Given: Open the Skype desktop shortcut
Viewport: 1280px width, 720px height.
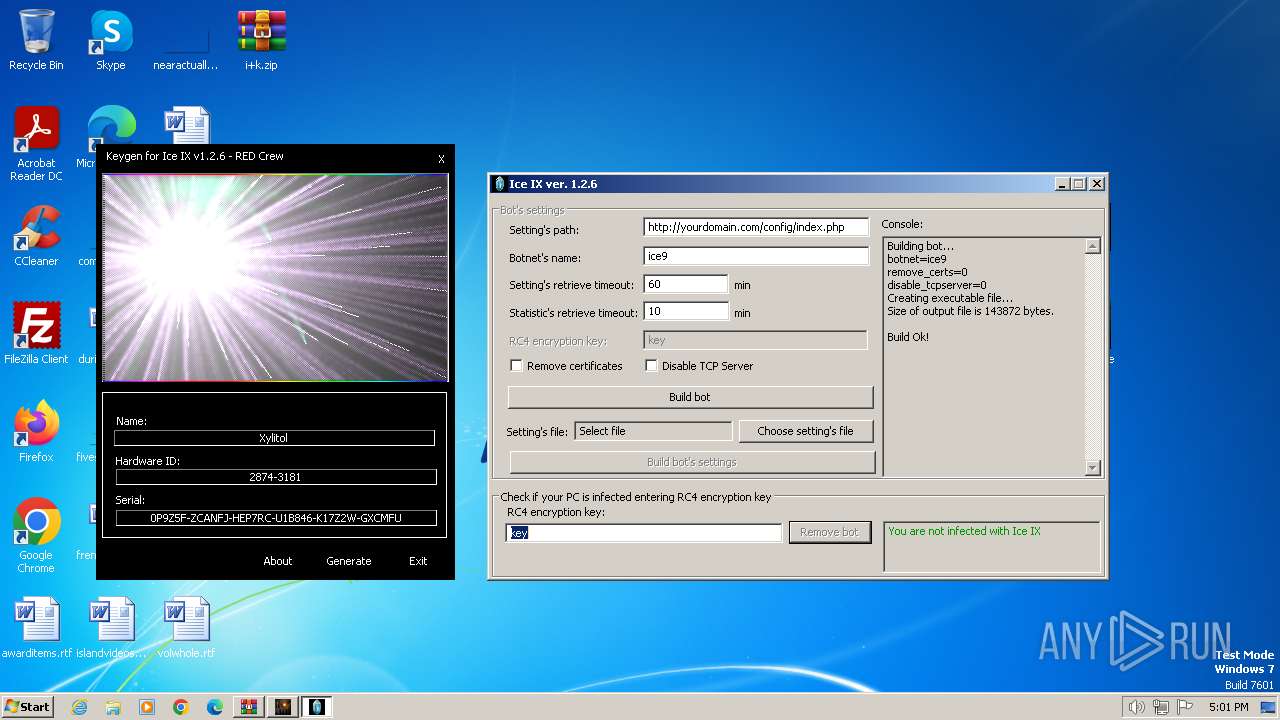Looking at the screenshot, I should (110, 40).
